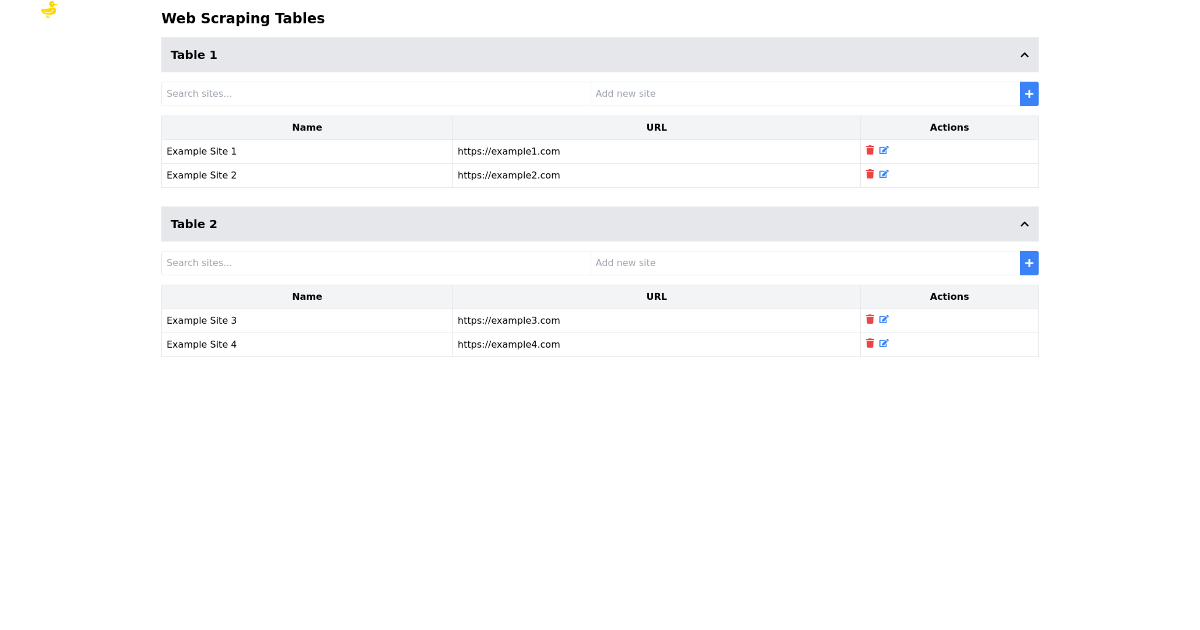Focus the Search sites field in Table 1
The image size is (1200, 630).
[x=375, y=94]
